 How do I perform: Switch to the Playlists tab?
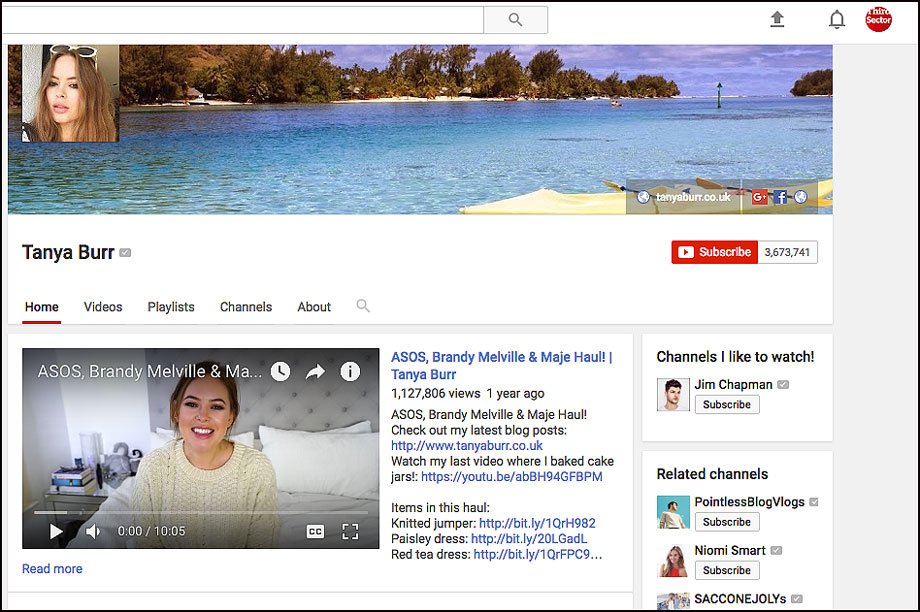point(171,307)
